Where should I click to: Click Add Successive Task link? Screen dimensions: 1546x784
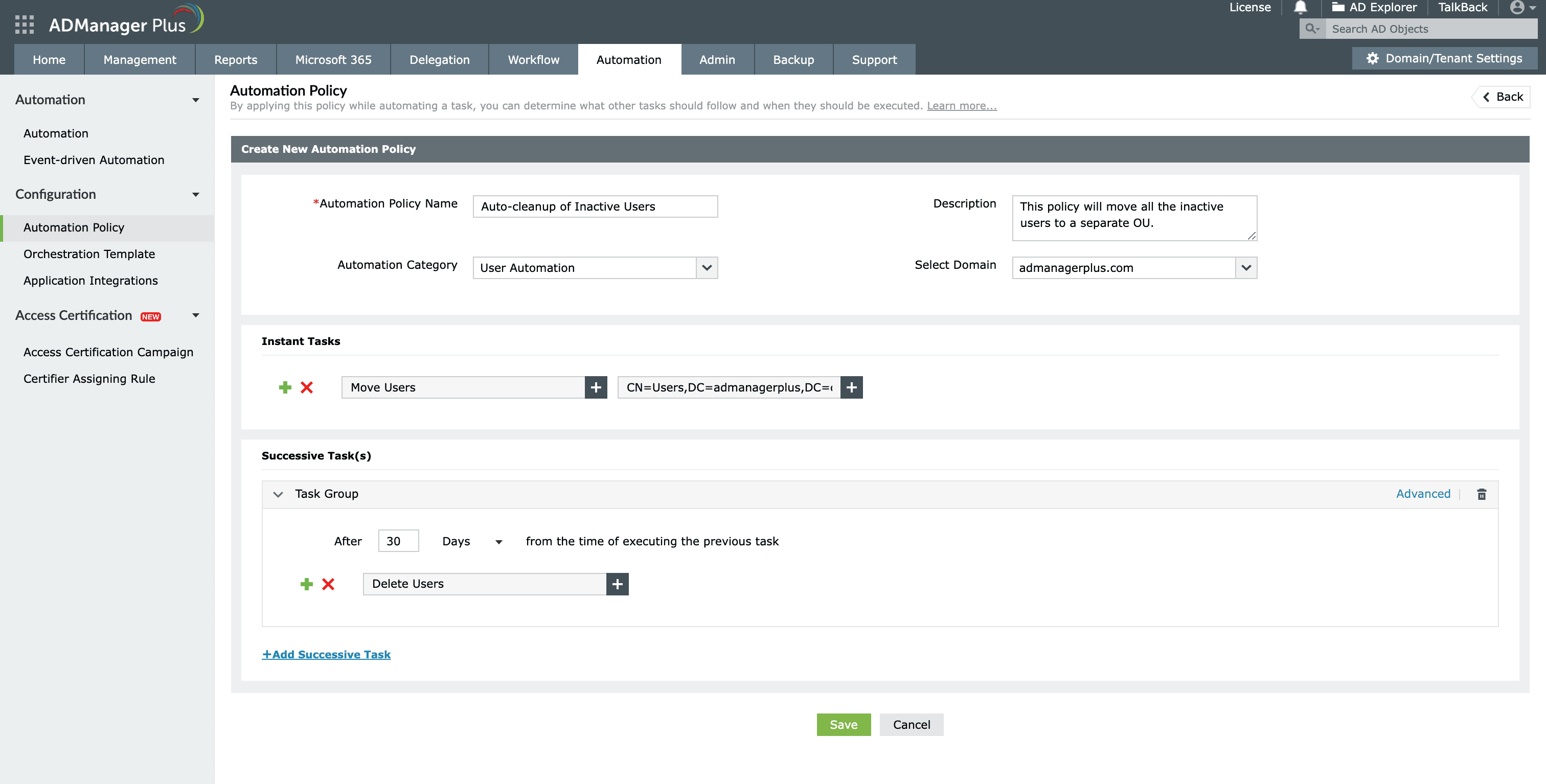326,654
